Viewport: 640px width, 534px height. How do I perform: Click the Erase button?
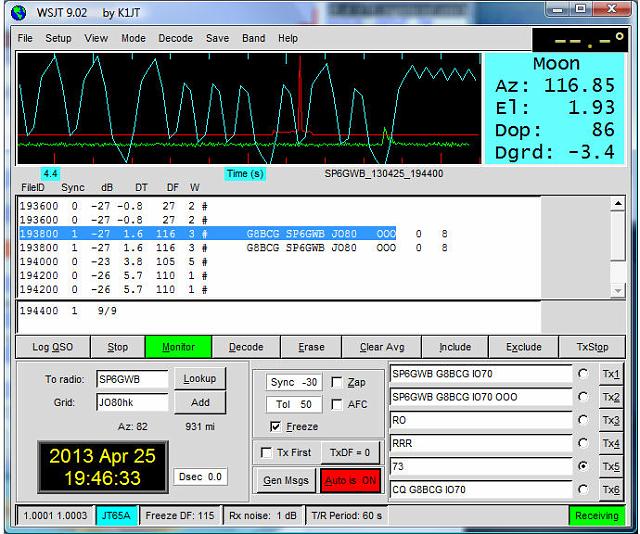[x=311, y=347]
